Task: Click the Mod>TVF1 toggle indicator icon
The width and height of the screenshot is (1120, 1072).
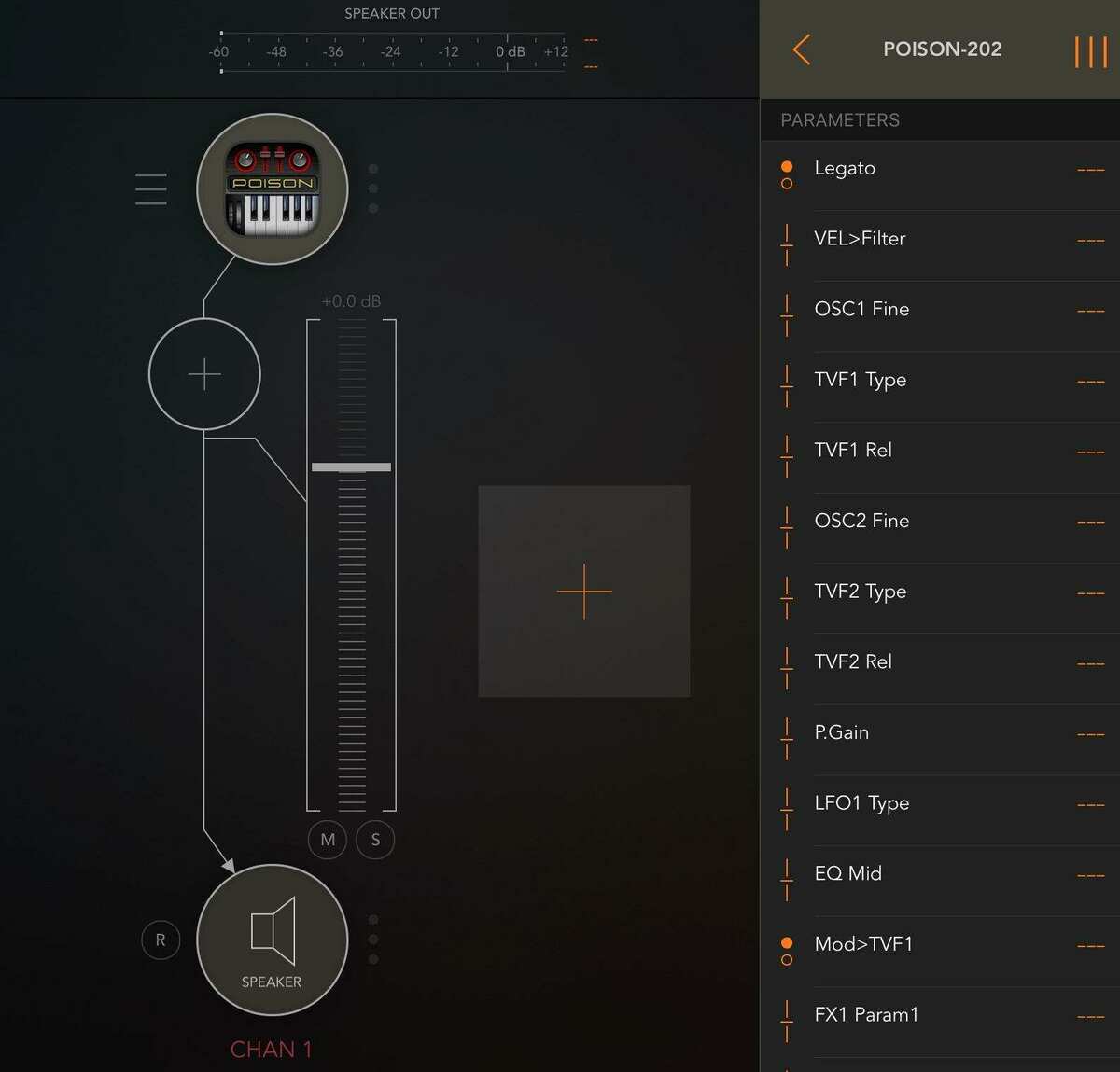Action: coord(787,951)
